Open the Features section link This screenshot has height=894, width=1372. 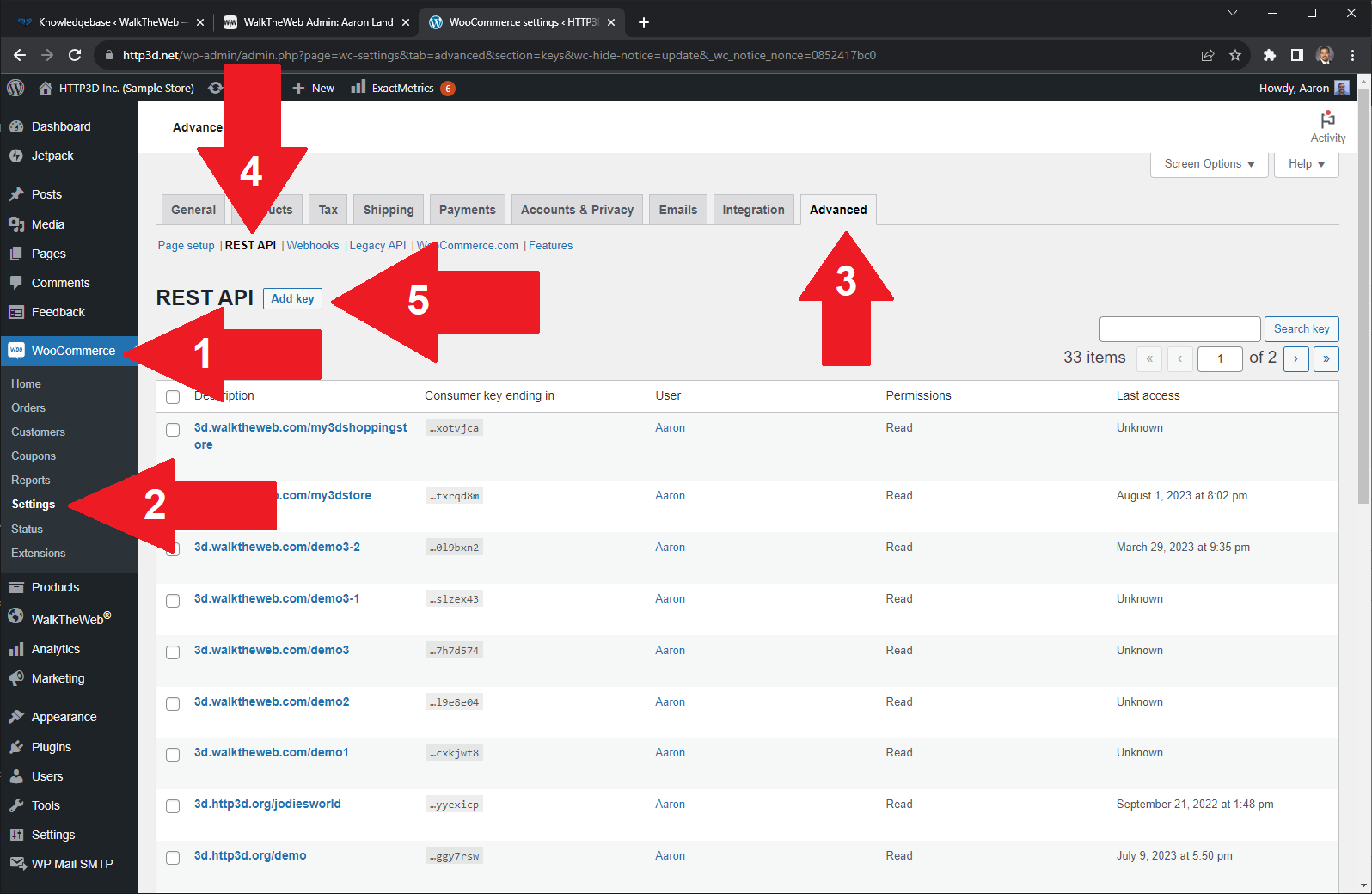(550, 245)
